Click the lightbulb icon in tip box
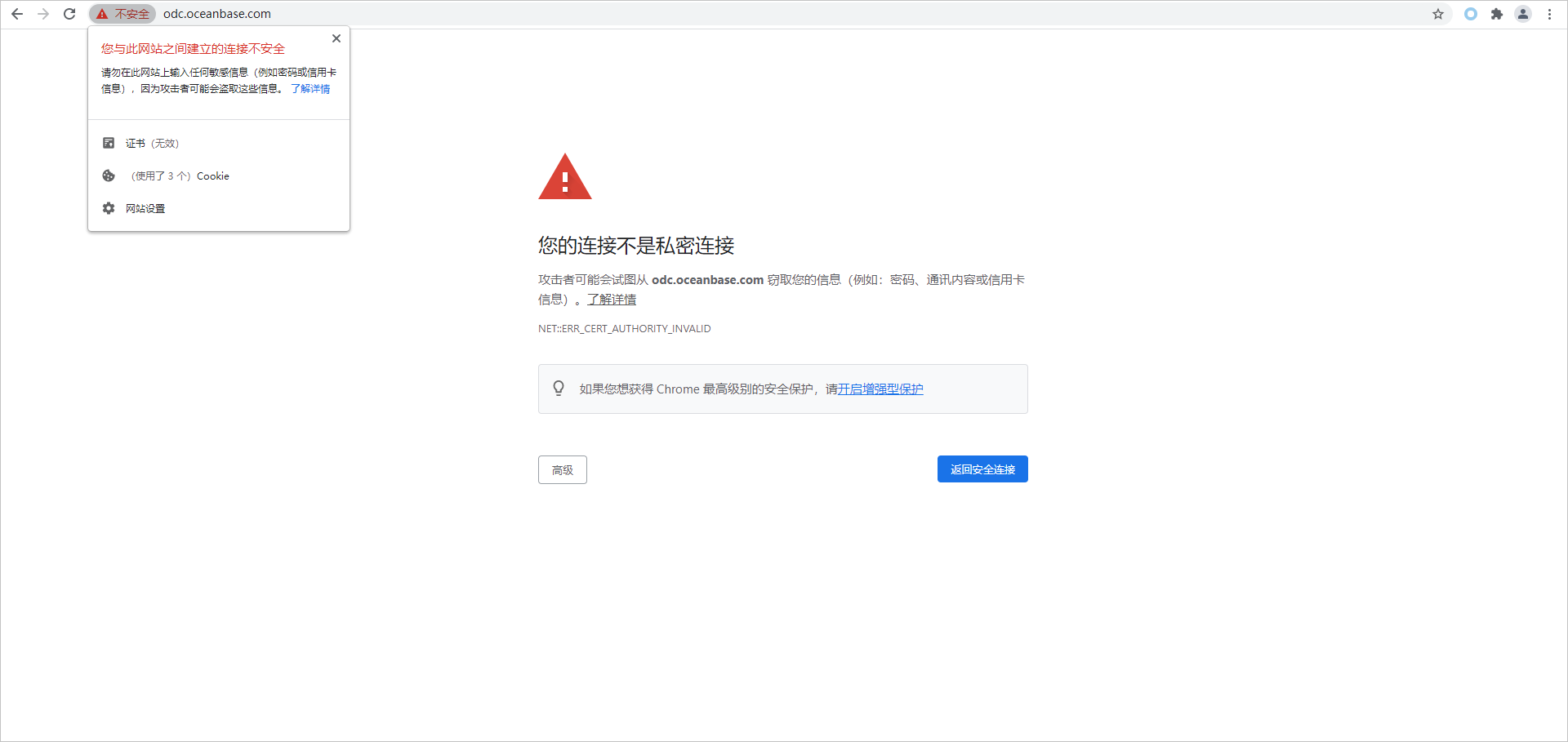The image size is (1568, 742). (x=559, y=389)
